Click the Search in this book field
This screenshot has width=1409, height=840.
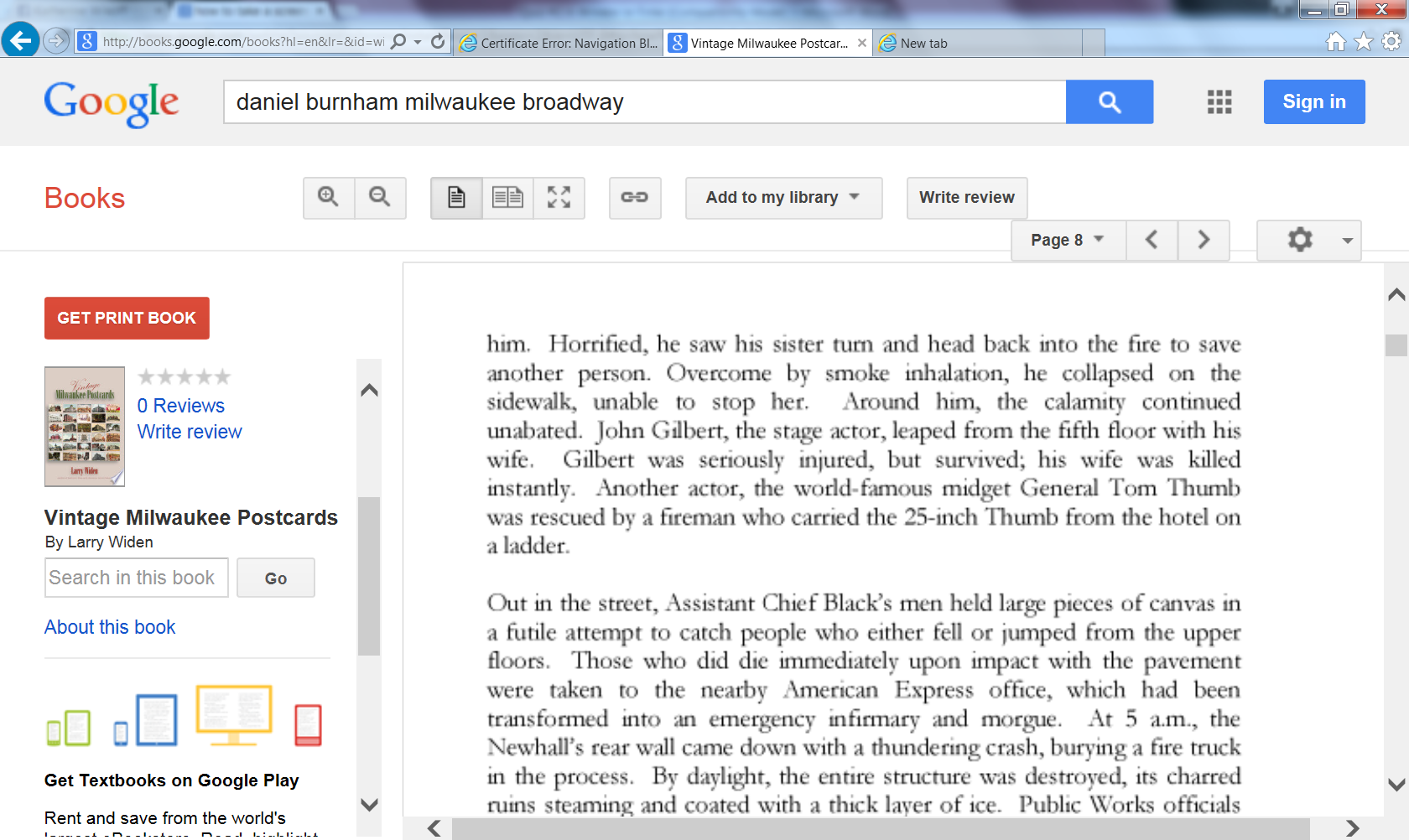click(136, 578)
